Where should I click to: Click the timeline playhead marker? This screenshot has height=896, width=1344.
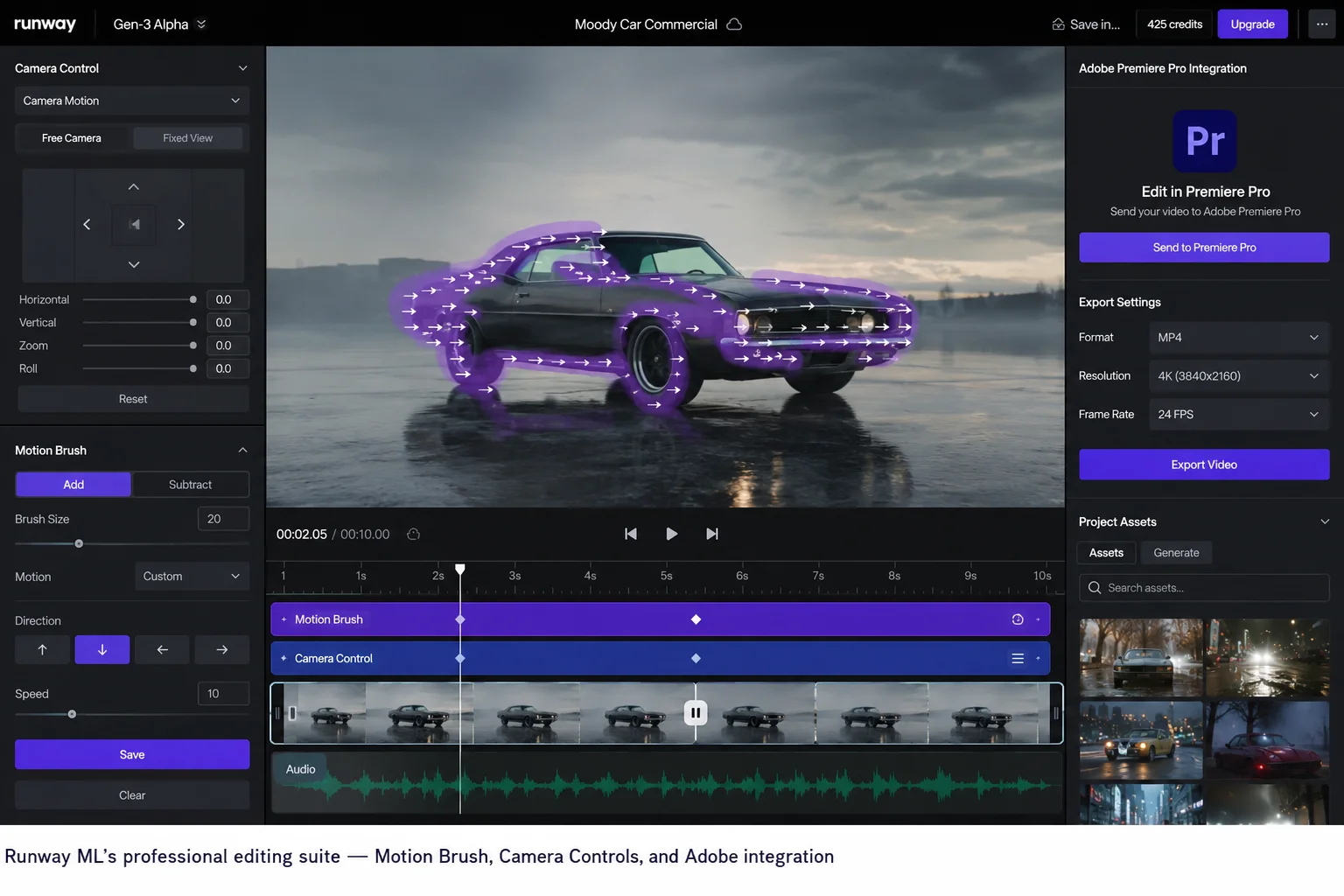[460, 570]
